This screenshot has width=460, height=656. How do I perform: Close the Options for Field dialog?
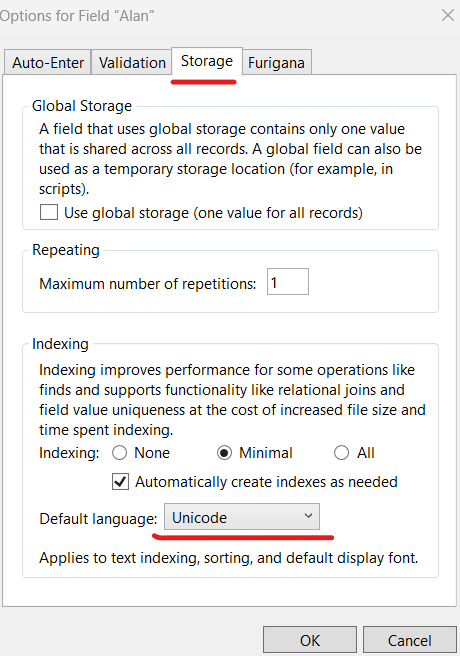point(447,15)
